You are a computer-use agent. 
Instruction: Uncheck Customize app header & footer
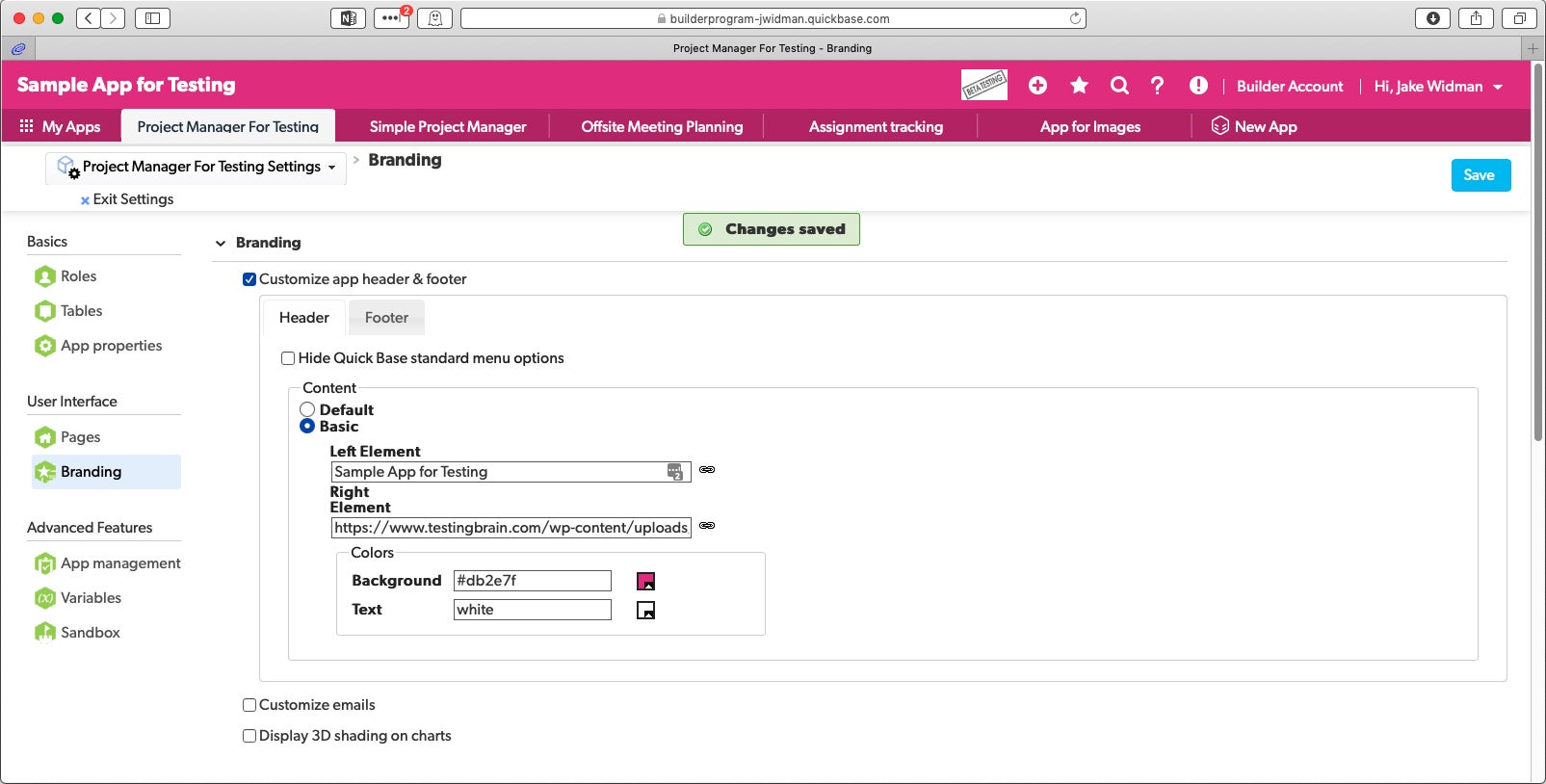coord(249,279)
